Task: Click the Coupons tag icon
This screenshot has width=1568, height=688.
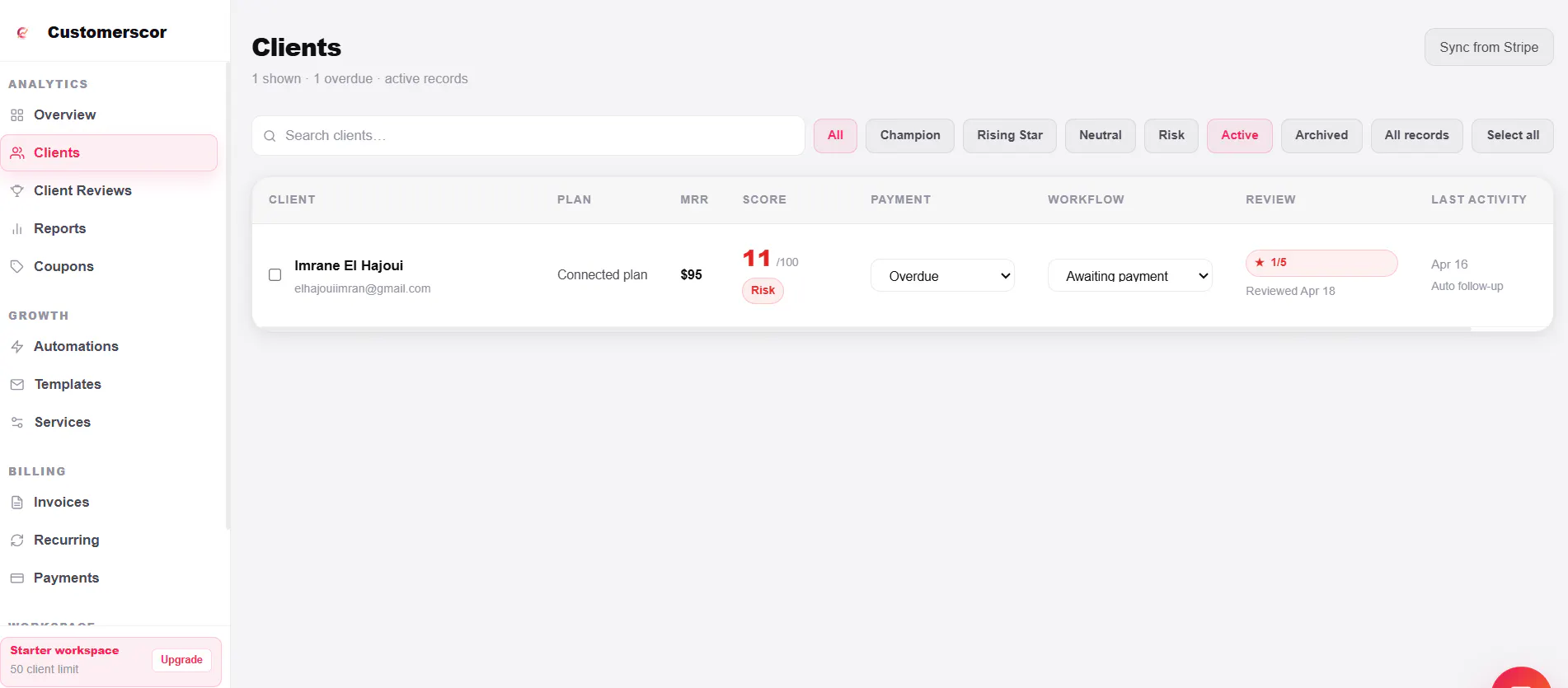Action: click(16, 267)
